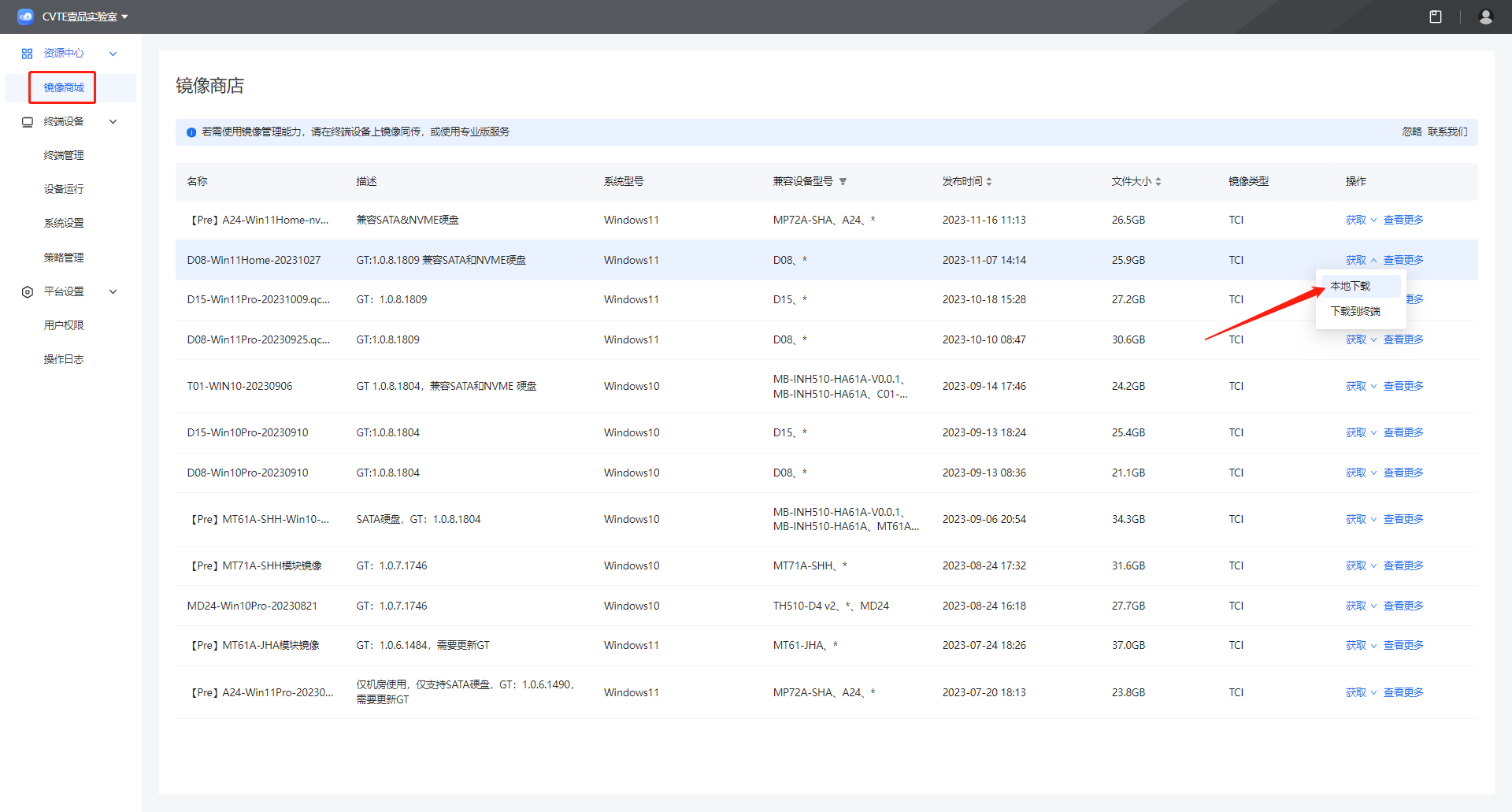Click 查看更多 for MT71A-SHH模块镜像 row
The image size is (1512, 812).
[x=1403, y=566]
